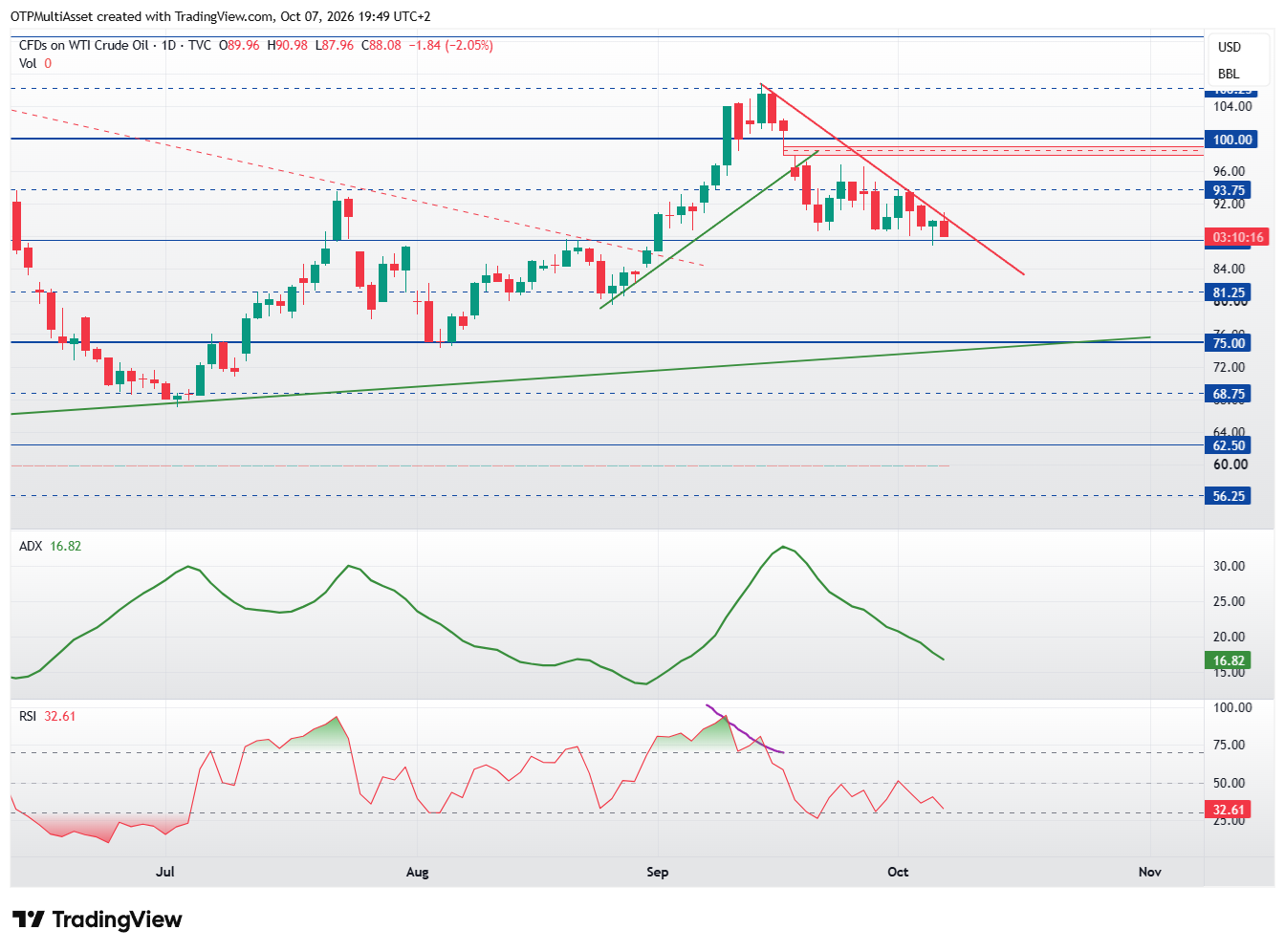Screen dimensions: 1285x952
Task: Click the TradingView logo icon
Action: 28,920
